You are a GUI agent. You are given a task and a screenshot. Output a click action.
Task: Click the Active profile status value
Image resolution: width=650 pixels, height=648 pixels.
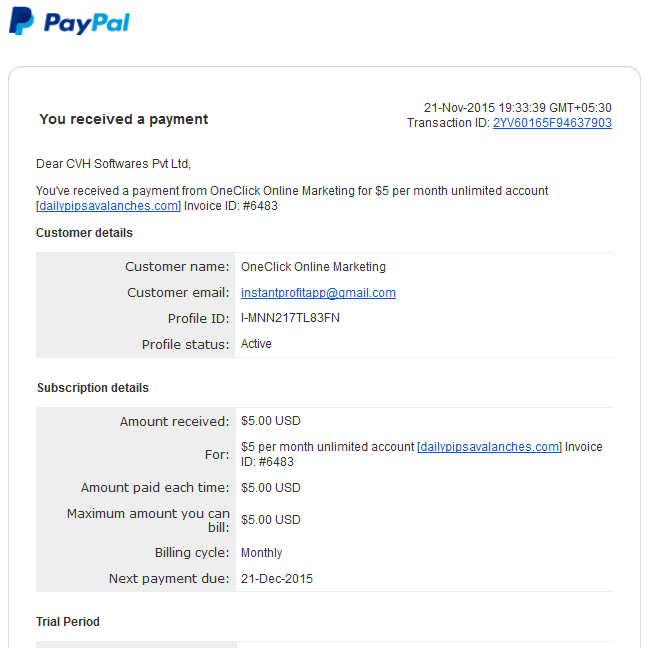[x=256, y=344]
